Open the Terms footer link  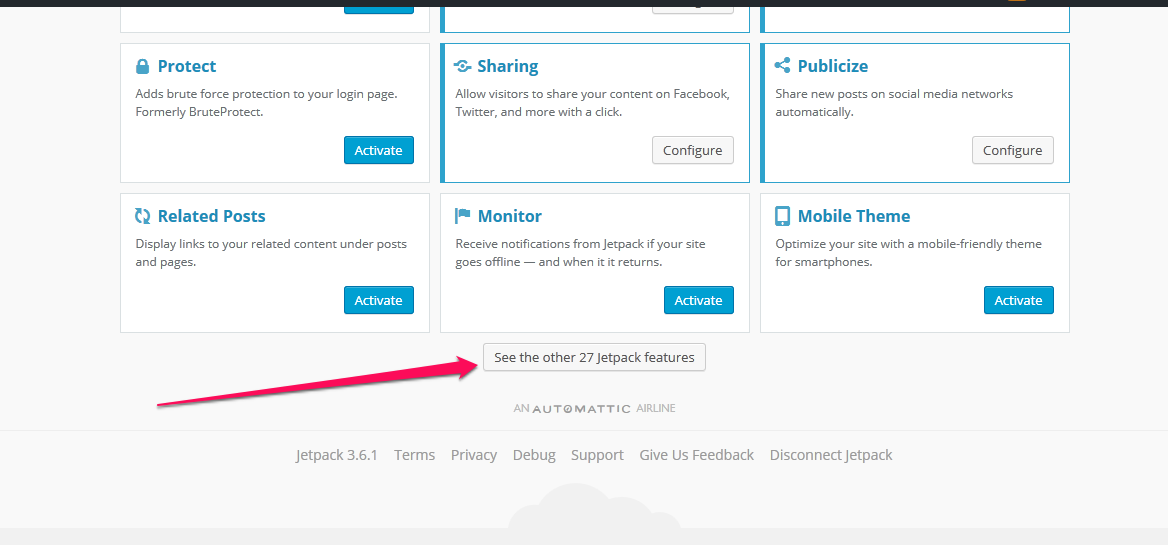[414, 455]
